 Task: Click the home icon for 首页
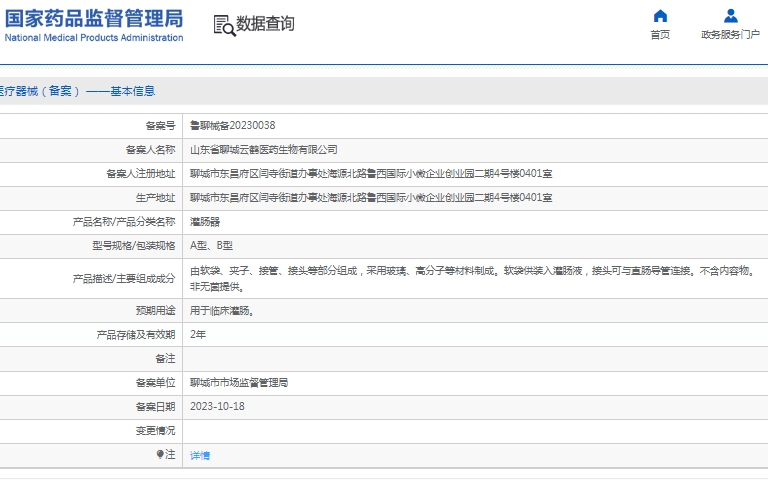pyautogui.click(x=660, y=16)
